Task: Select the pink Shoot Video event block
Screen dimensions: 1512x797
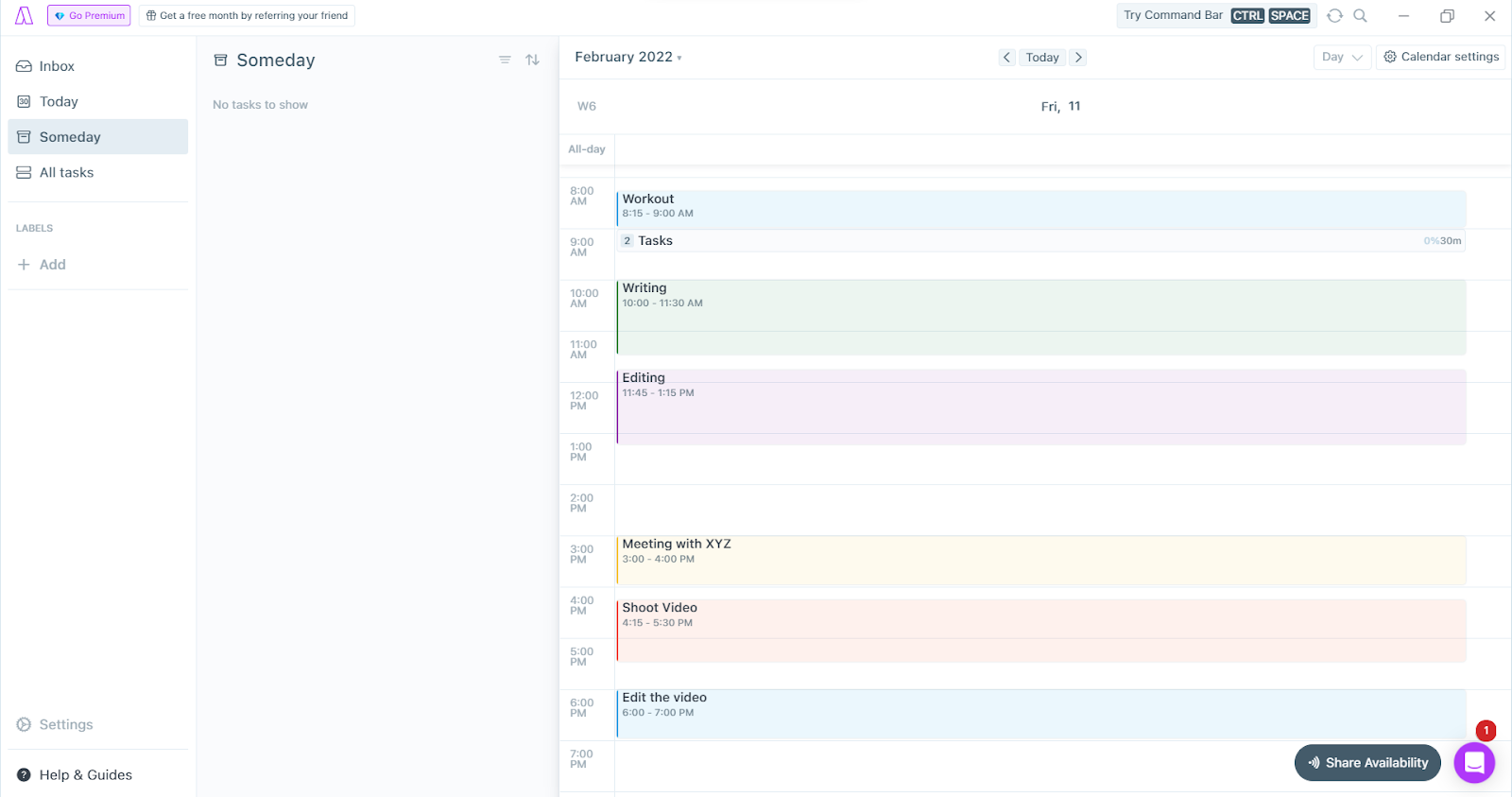Action: [x=1040, y=631]
